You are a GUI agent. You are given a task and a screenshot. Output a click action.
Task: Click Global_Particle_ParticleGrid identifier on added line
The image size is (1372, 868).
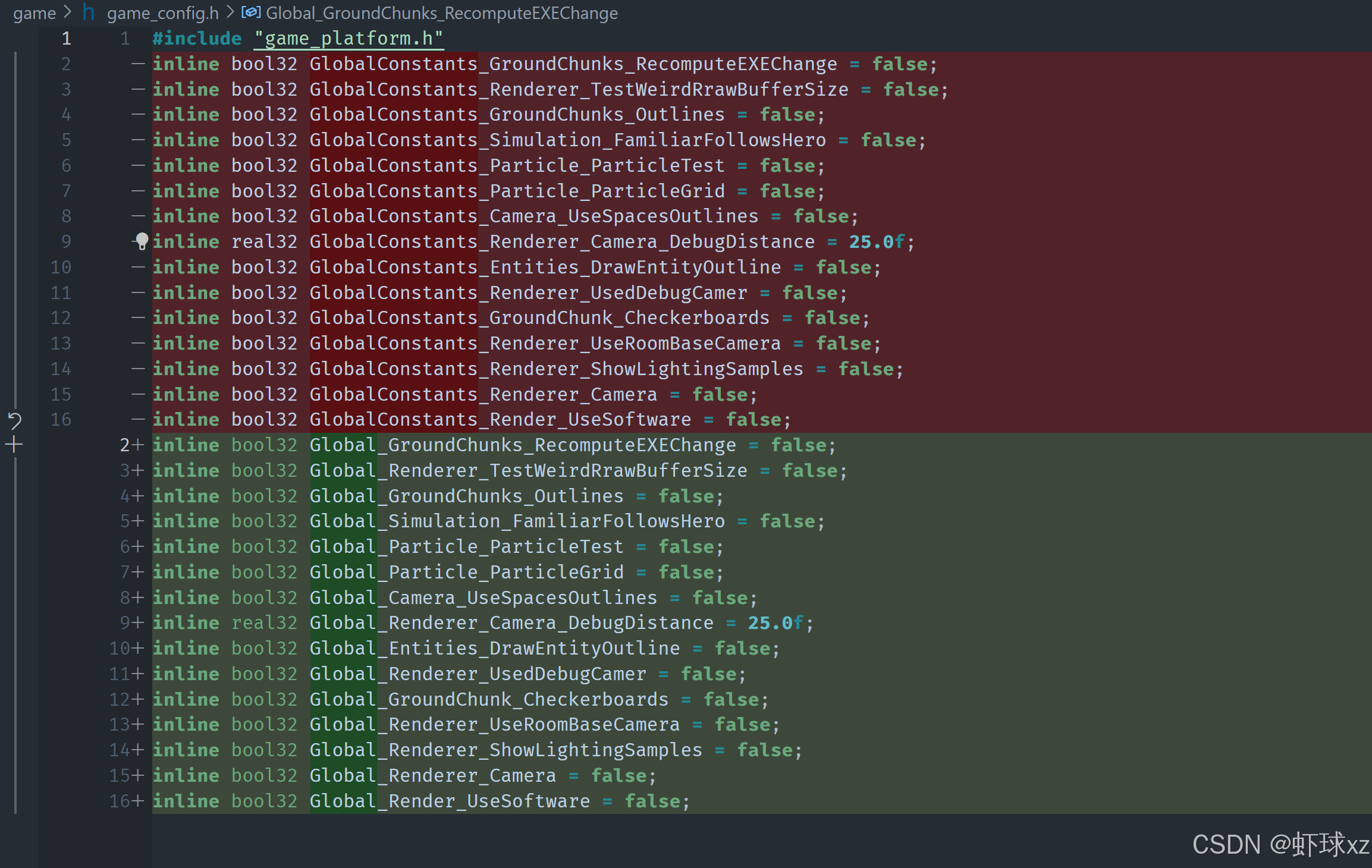coord(466,572)
